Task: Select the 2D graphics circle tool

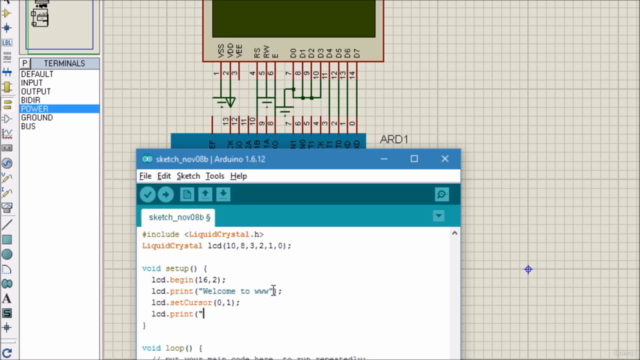Action: pyautogui.click(x=7, y=254)
